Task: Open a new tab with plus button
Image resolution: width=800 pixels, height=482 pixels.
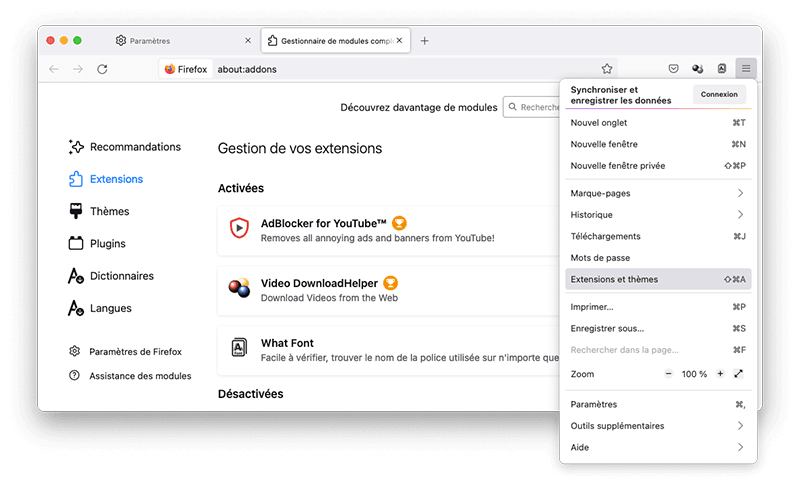Action: click(x=425, y=41)
